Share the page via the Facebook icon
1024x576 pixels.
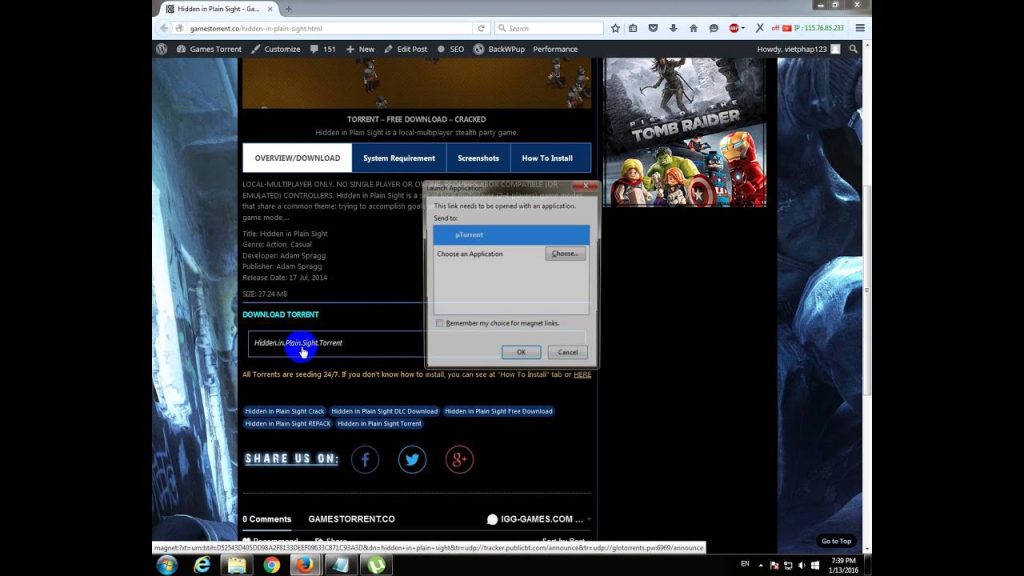pyautogui.click(x=365, y=460)
